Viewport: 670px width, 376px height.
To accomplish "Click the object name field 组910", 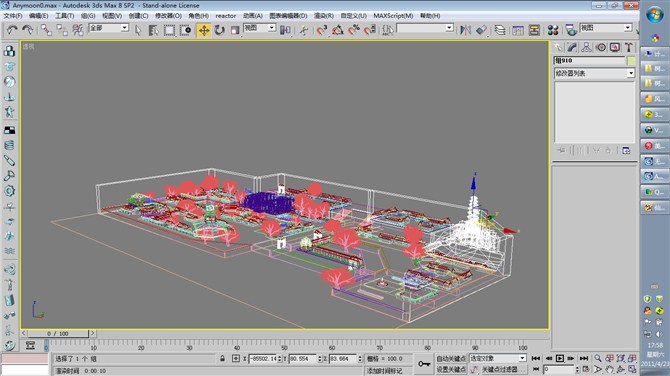I will 589,61.
